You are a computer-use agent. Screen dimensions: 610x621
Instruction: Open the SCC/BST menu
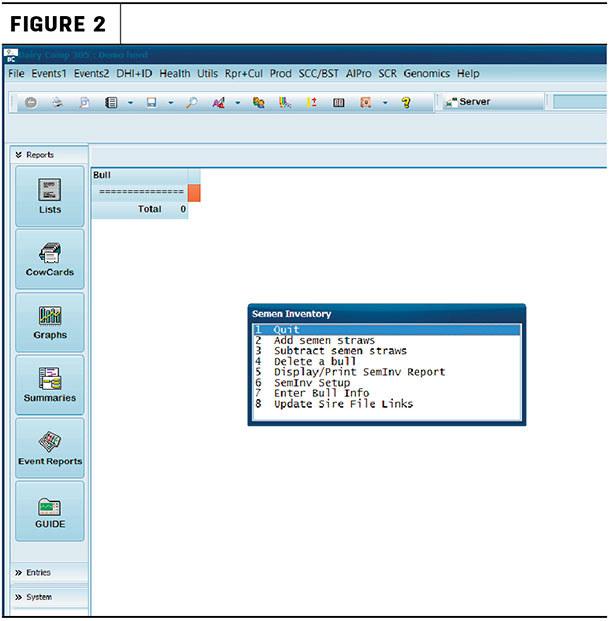point(318,74)
